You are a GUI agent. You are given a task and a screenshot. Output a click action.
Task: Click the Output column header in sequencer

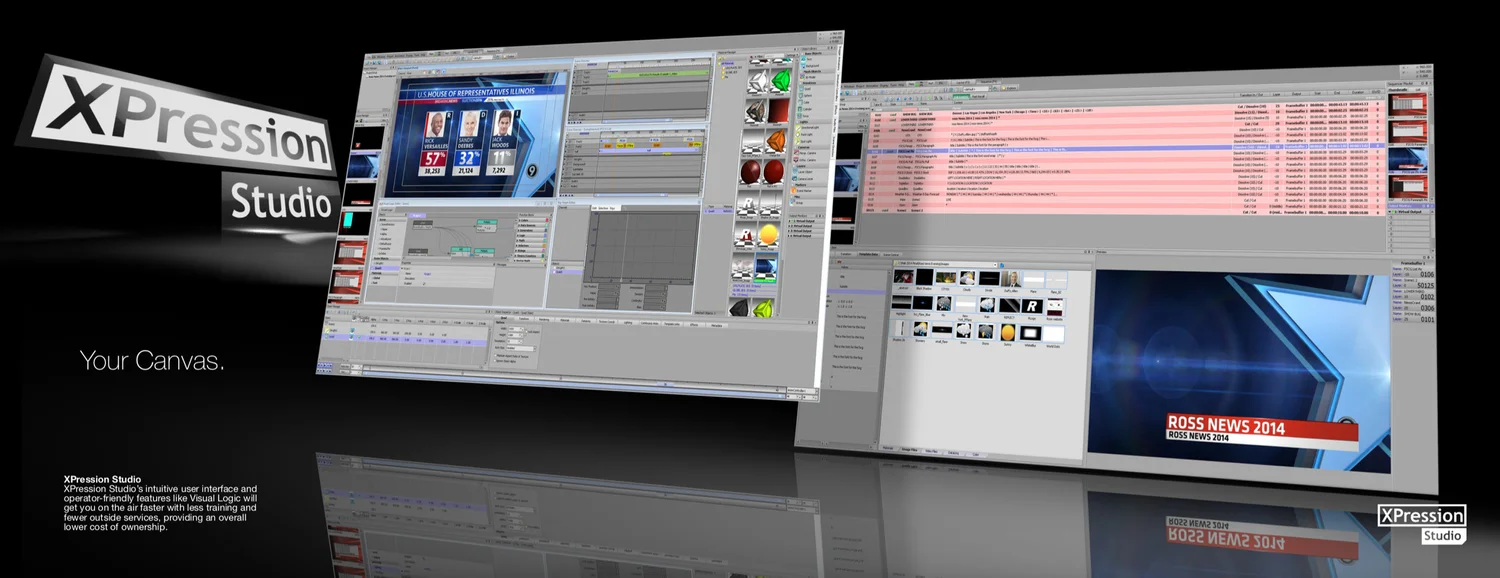[x=1296, y=94]
